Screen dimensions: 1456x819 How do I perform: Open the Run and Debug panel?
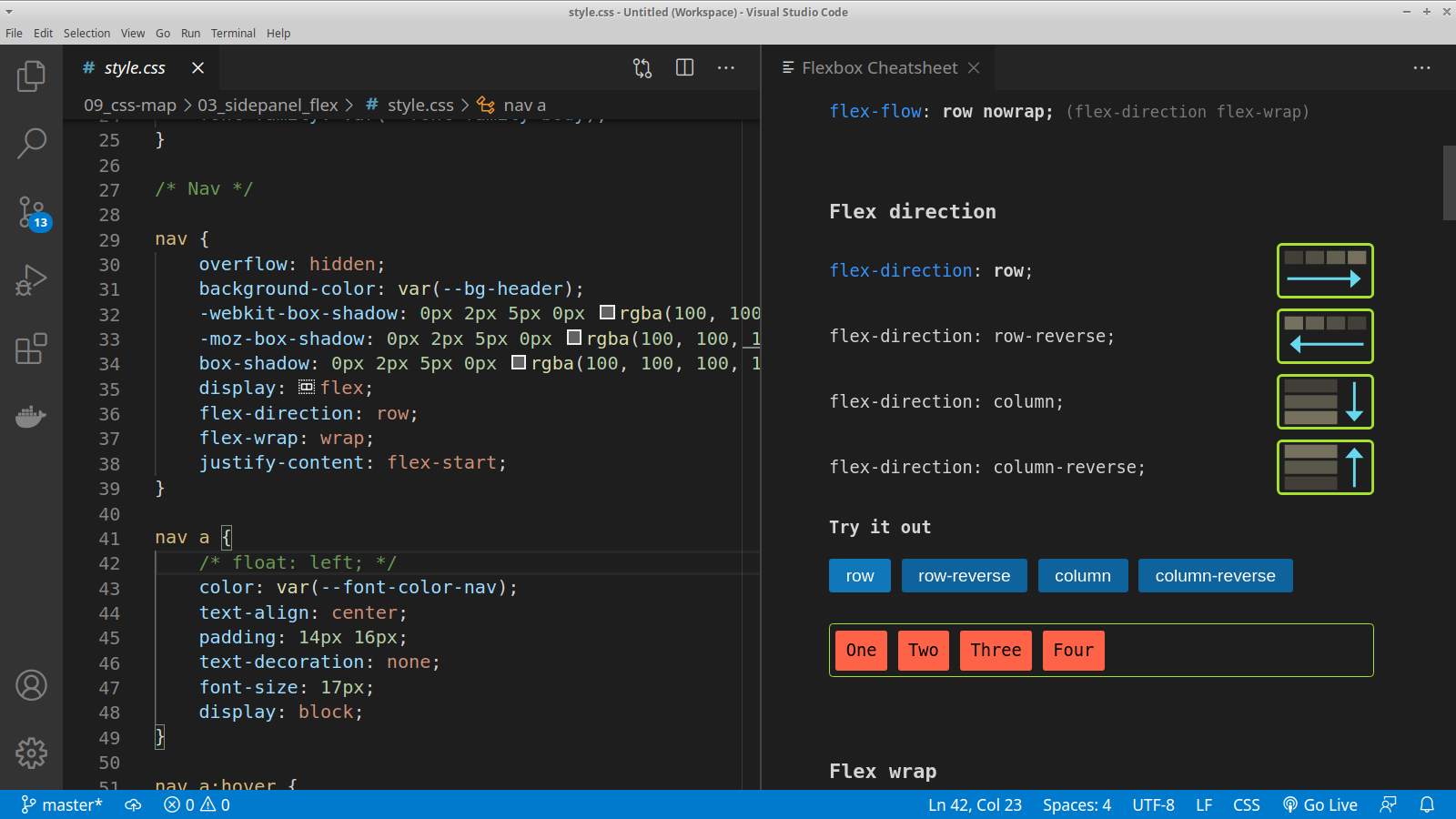pos(32,280)
